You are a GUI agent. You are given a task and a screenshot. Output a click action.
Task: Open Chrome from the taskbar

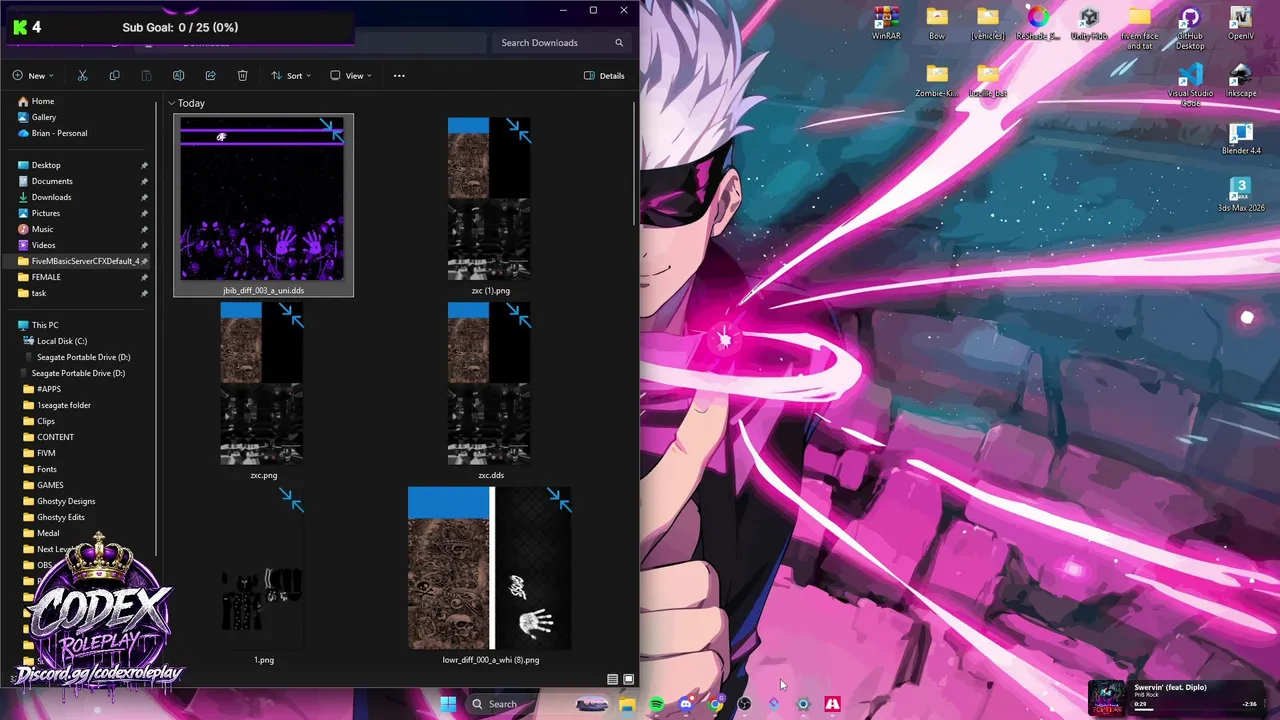click(x=716, y=704)
